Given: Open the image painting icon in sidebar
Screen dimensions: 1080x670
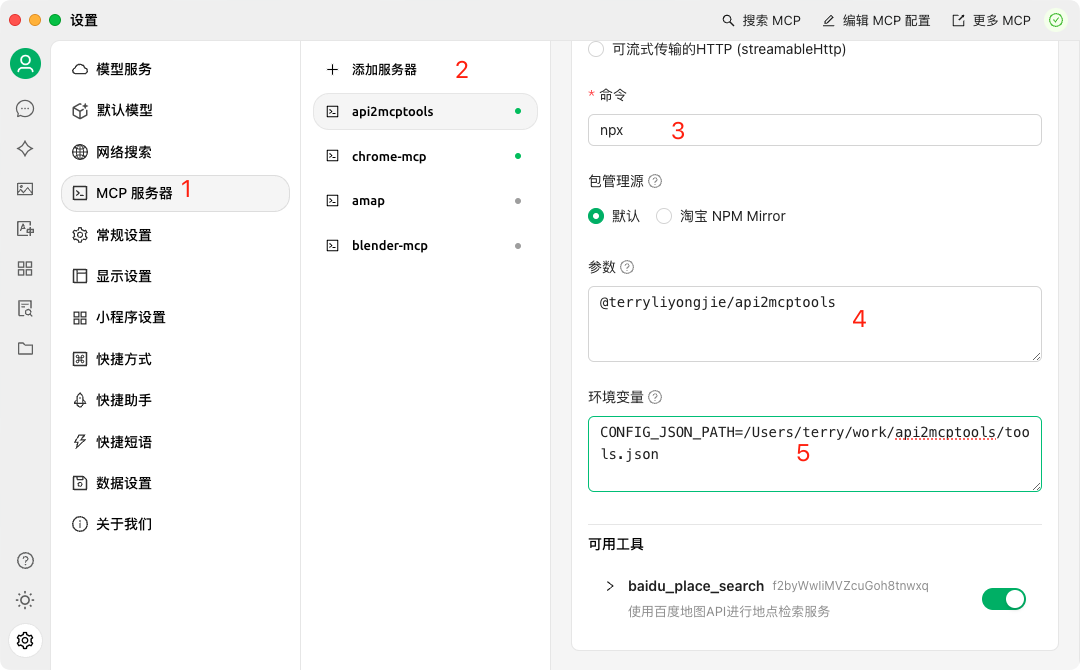Looking at the screenshot, I should click(x=25, y=188).
